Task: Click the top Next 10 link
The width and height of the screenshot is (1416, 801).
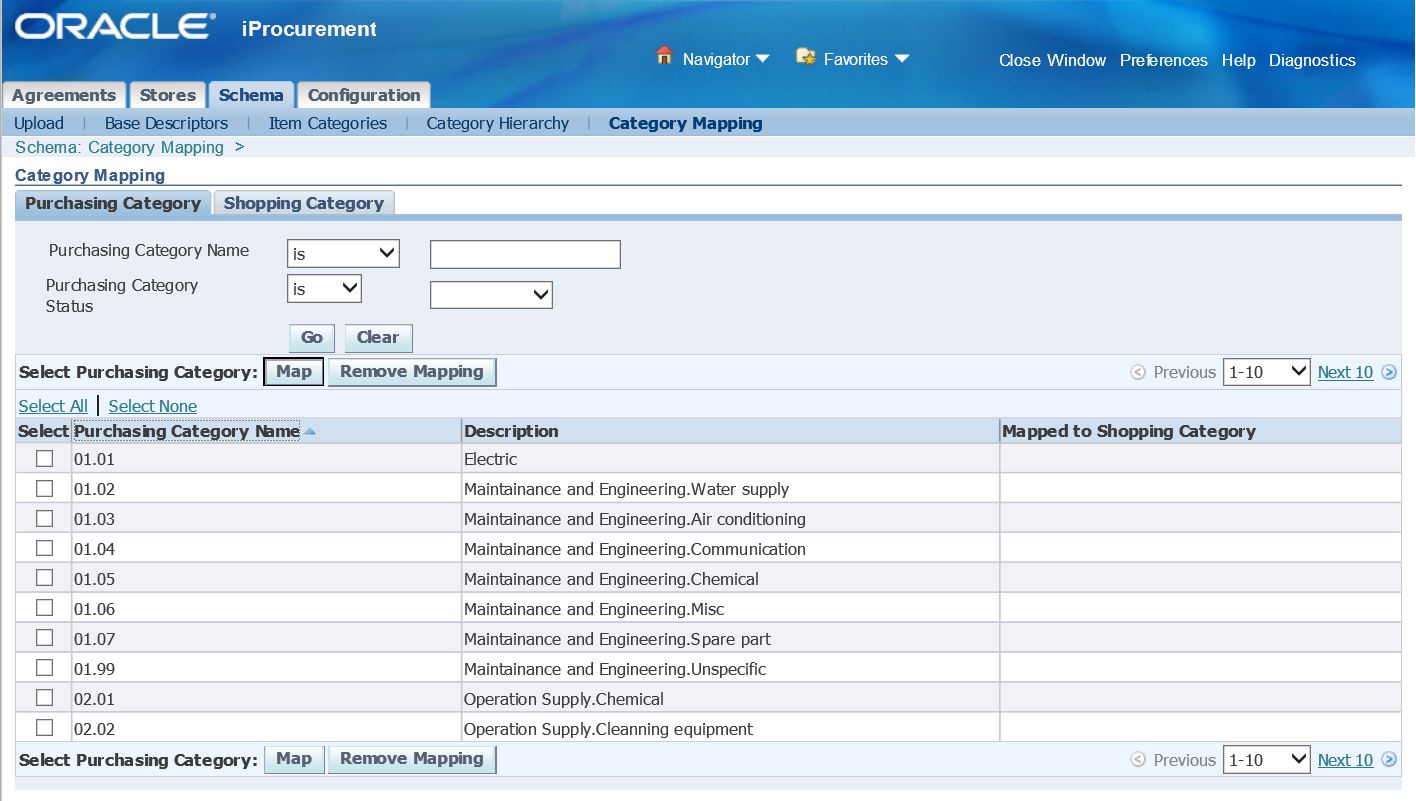Action: click(x=1345, y=372)
